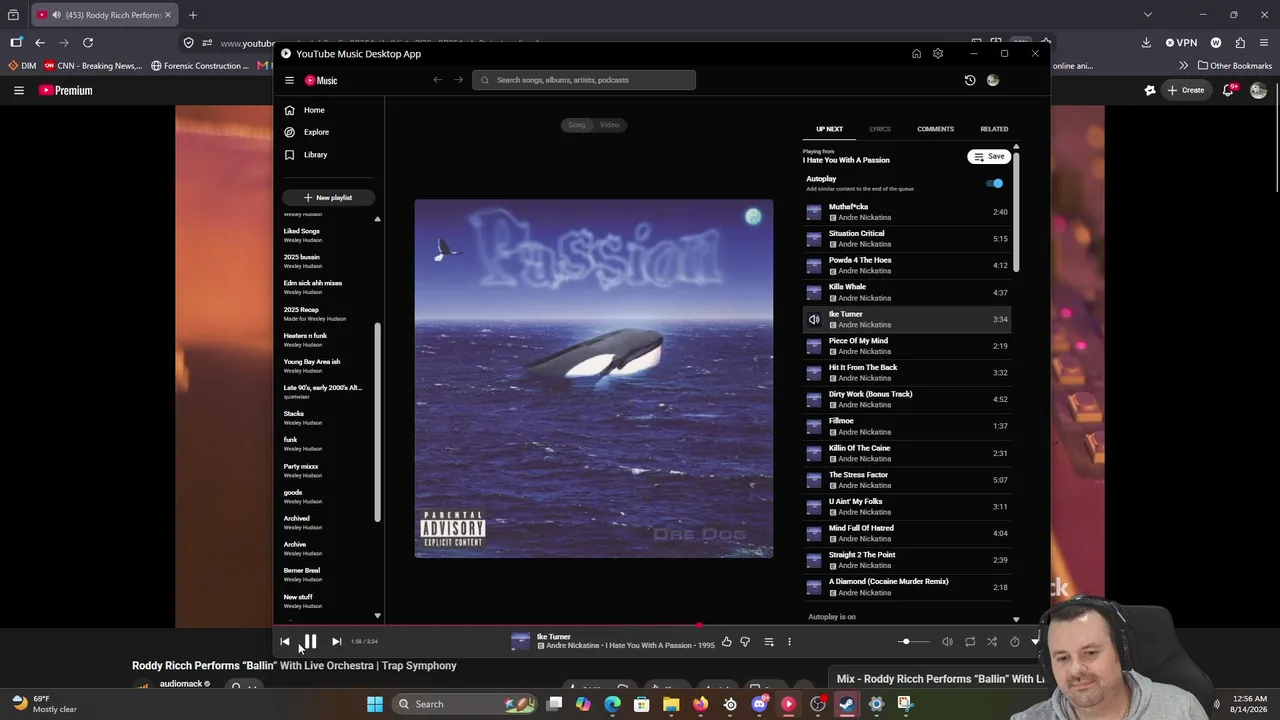This screenshot has width=1280, height=720.
Task: Save the queue with the Save button
Action: tap(989, 156)
